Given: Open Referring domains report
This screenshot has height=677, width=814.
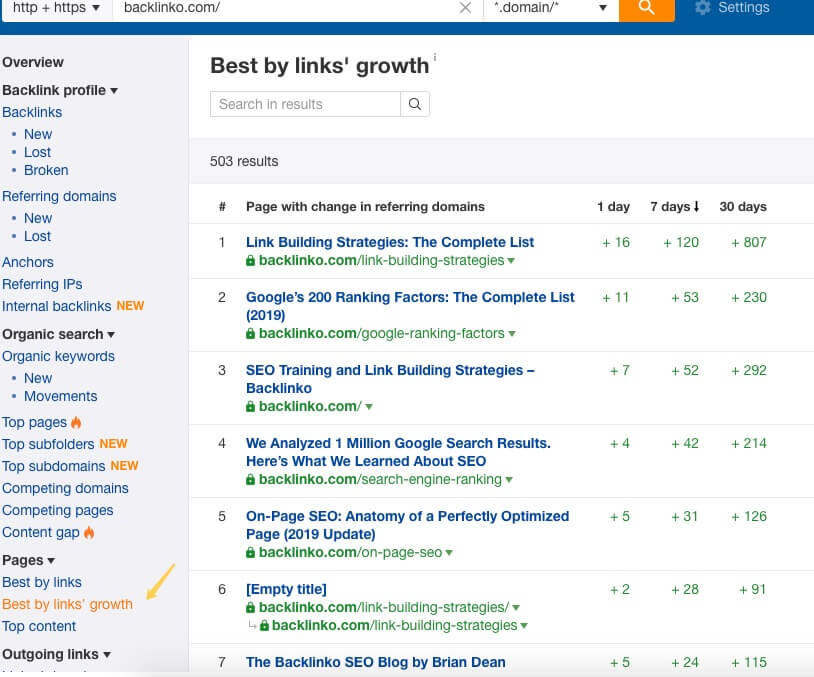Looking at the screenshot, I should (59, 196).
